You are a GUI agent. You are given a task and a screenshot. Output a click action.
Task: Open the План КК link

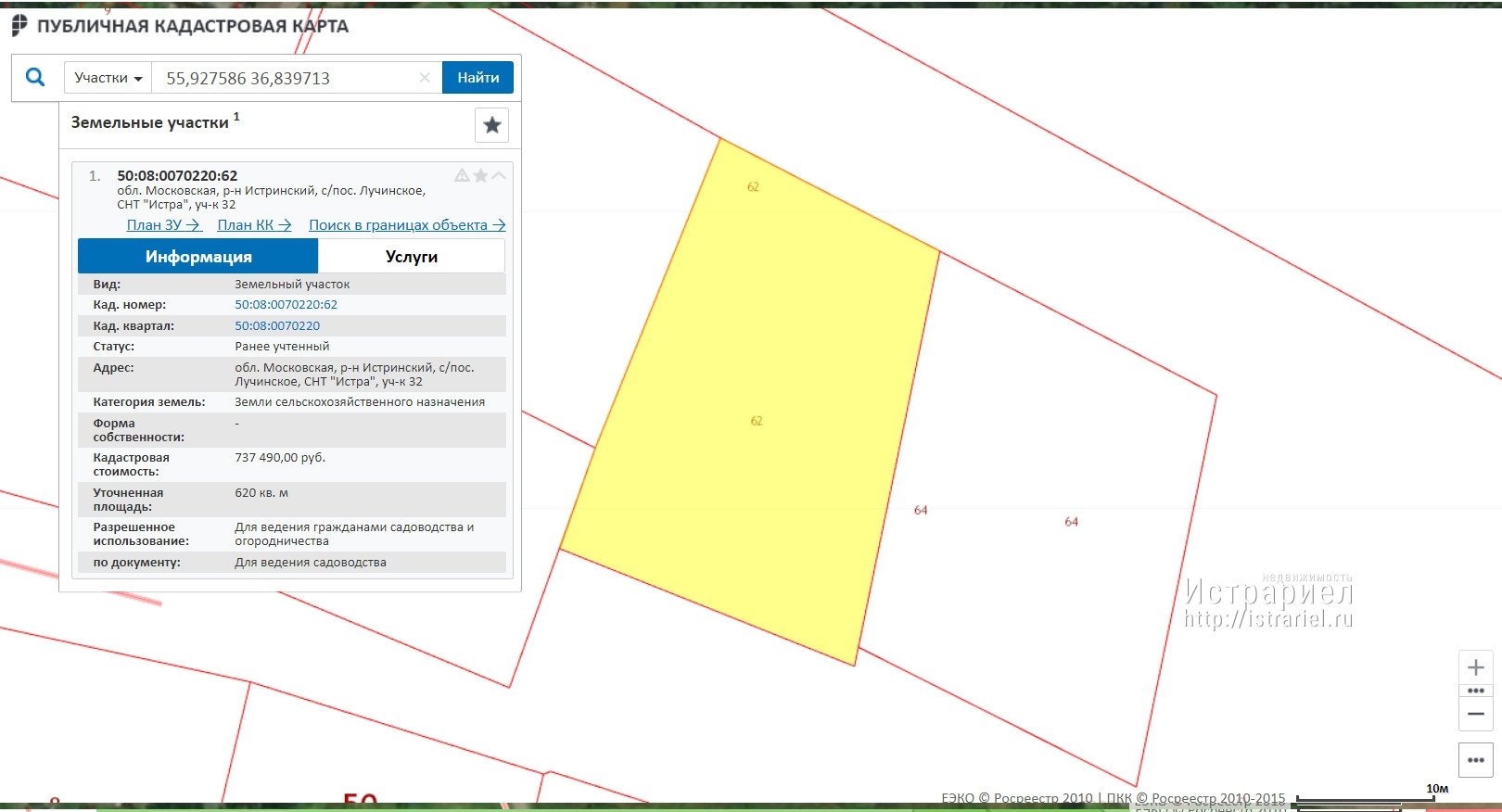pos(254,225)
